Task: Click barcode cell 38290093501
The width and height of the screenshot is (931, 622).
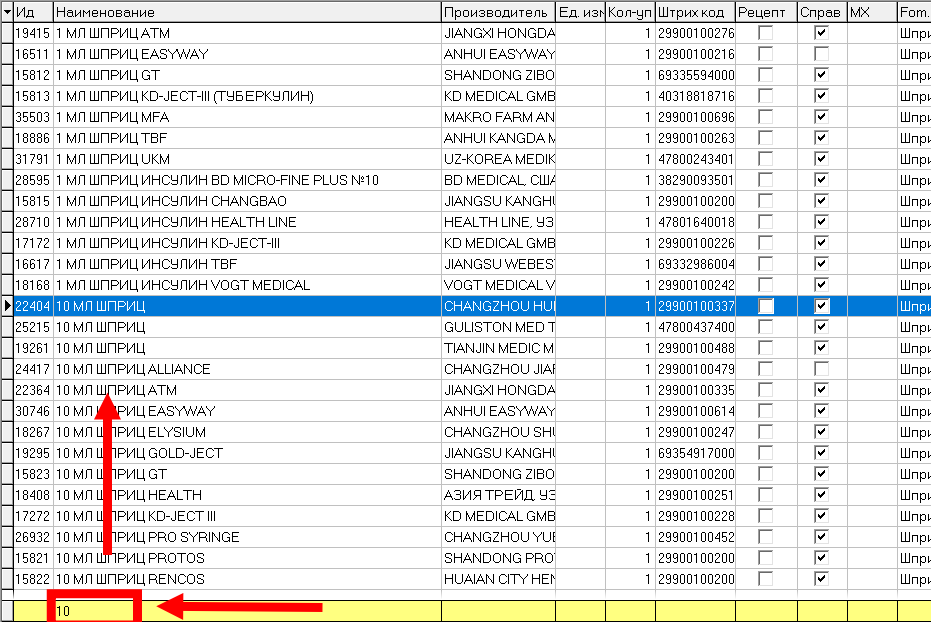Action: pos(695,180)
